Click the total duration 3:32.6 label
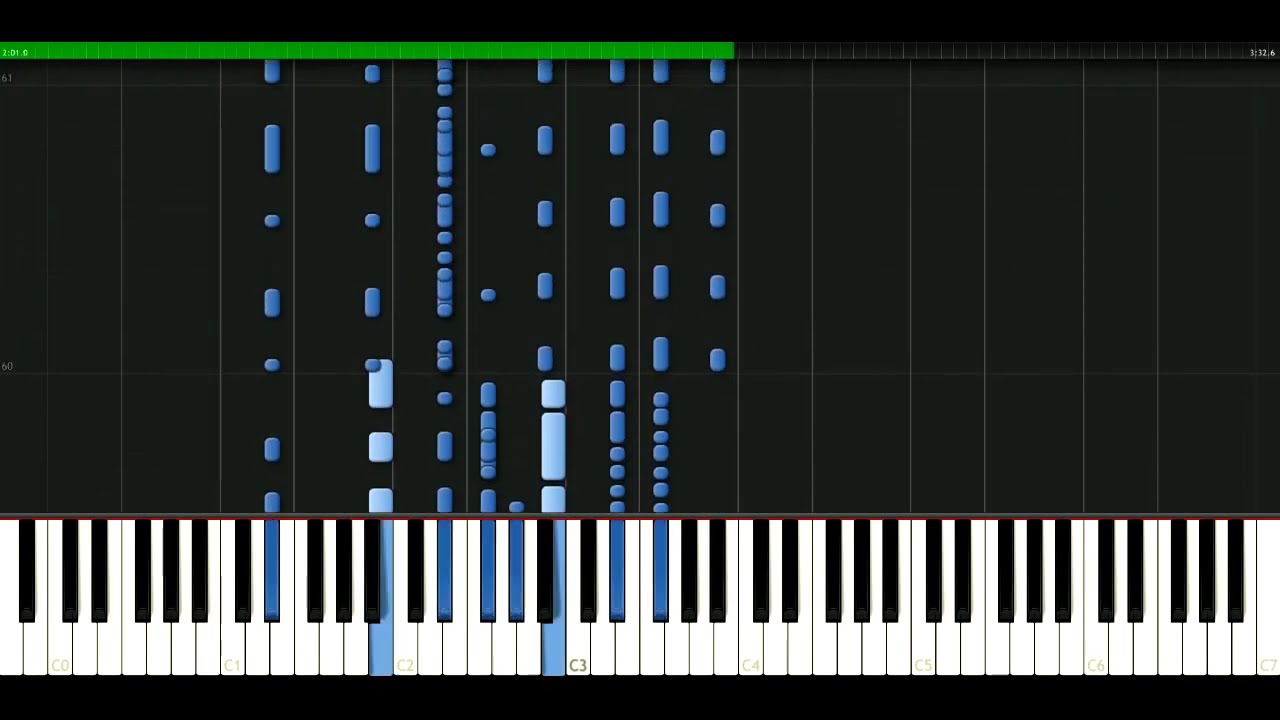 click(1262, 52)
